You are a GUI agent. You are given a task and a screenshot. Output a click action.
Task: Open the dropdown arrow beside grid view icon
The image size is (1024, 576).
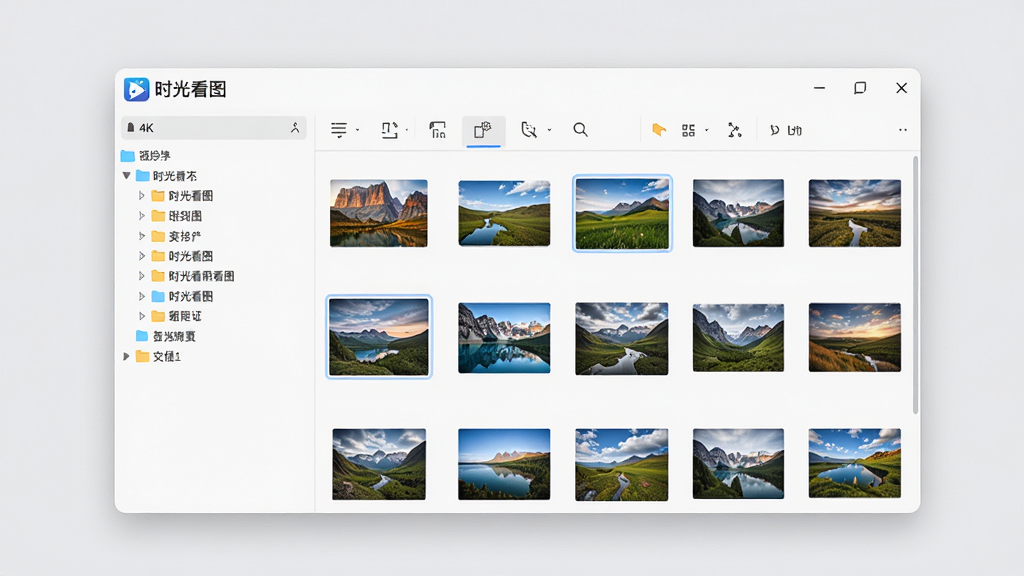coord(707,131)
